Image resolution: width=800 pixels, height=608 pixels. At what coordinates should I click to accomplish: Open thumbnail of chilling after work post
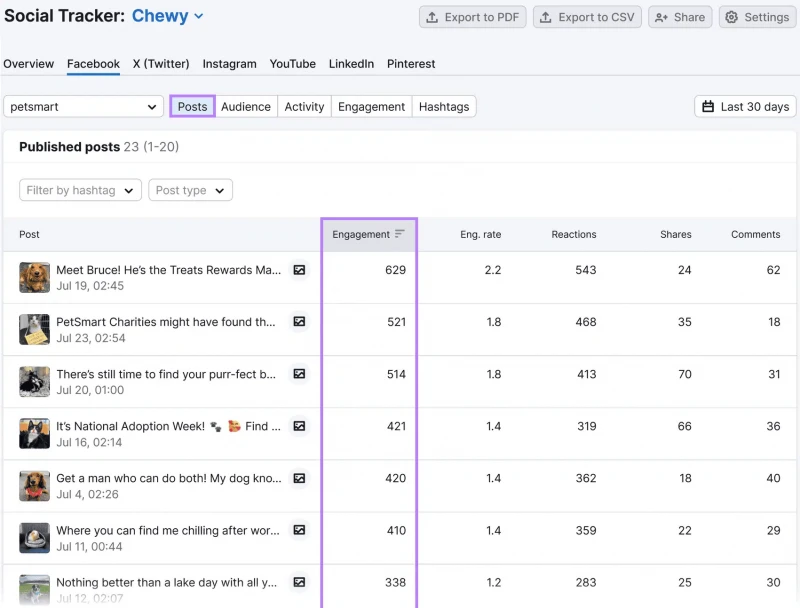pos(35,538)
